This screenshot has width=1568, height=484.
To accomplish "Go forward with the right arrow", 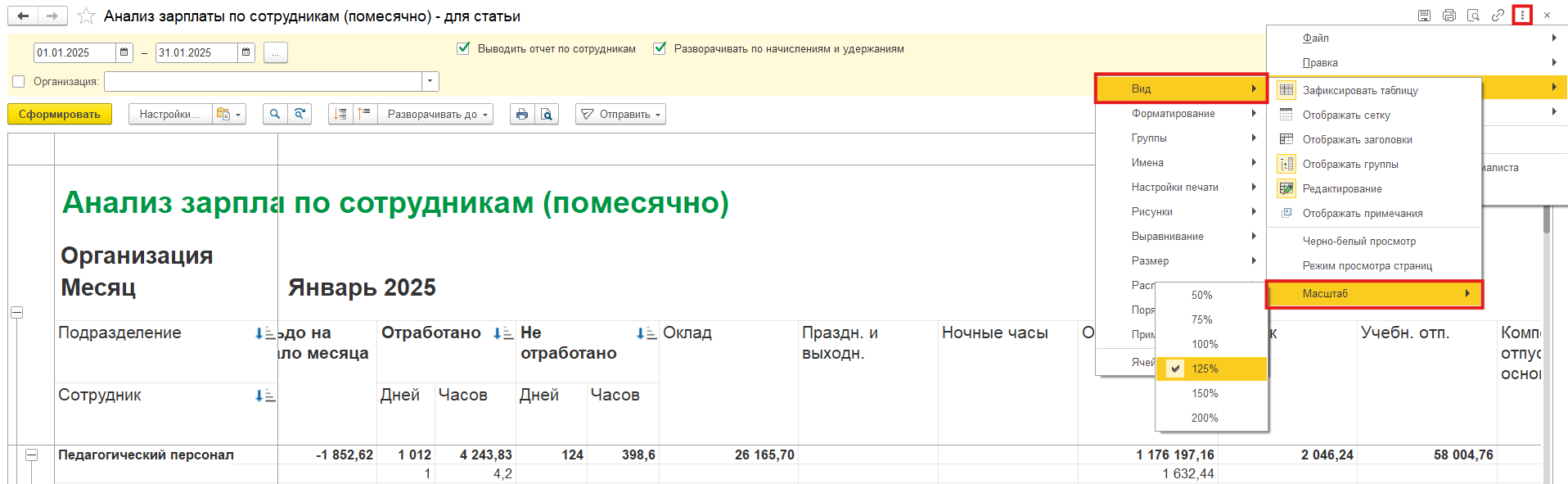I will 52,16.
